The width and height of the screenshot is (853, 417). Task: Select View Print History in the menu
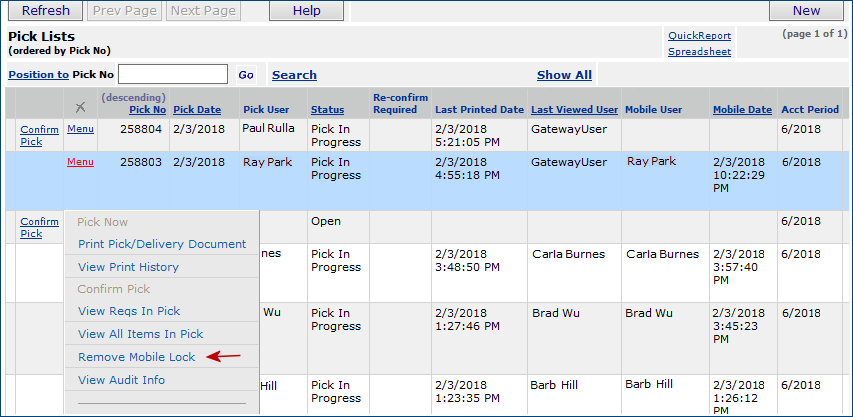[128, 267]
